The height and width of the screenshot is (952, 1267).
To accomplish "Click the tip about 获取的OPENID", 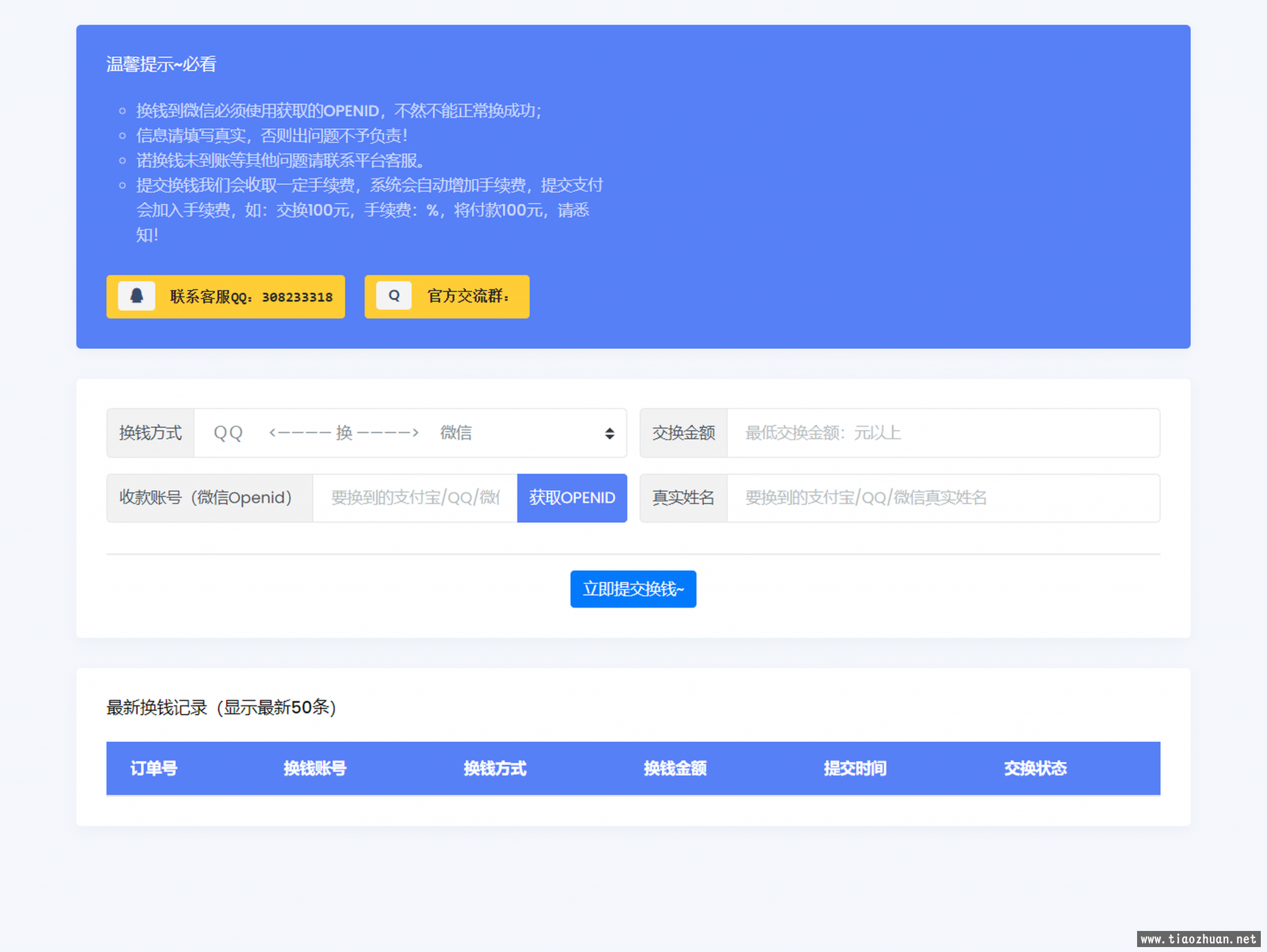I will (x=339, y=111).
